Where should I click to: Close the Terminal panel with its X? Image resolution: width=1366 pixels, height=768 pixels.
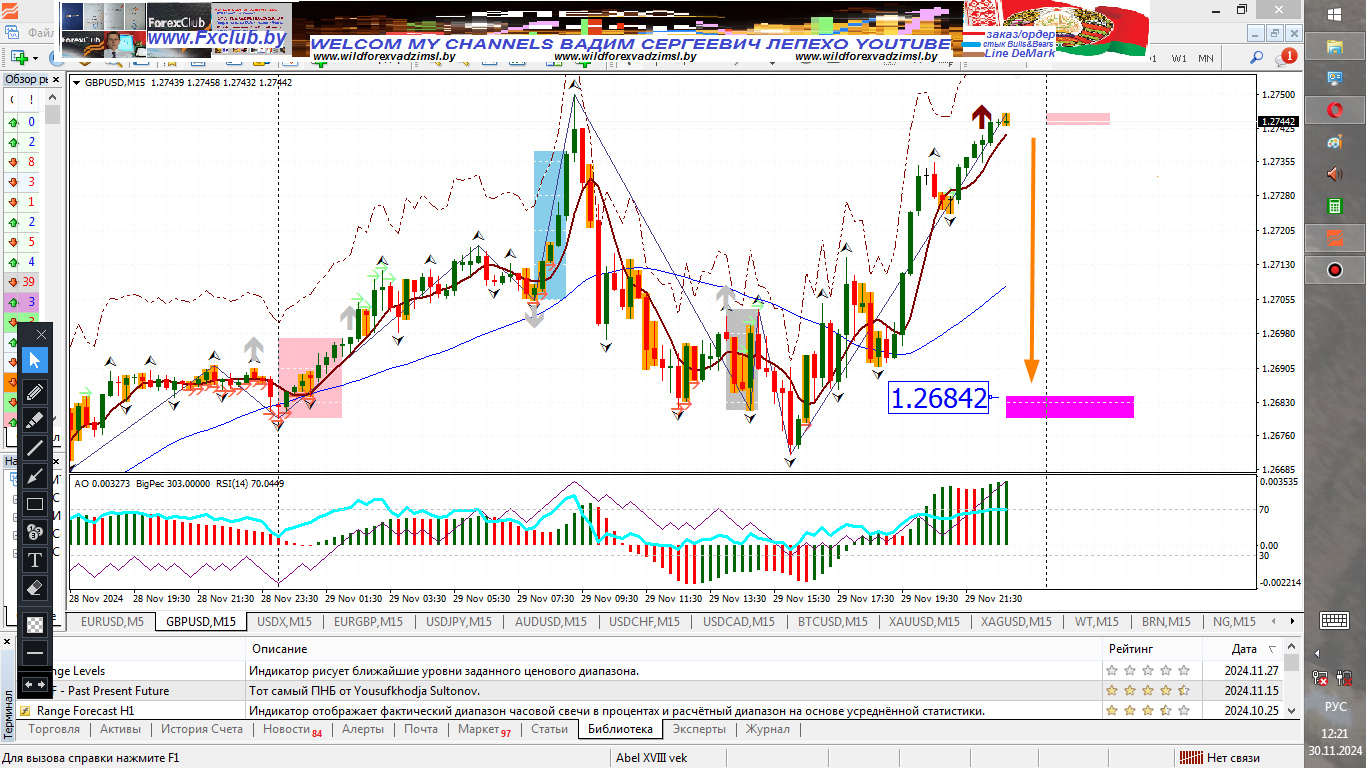9,641
